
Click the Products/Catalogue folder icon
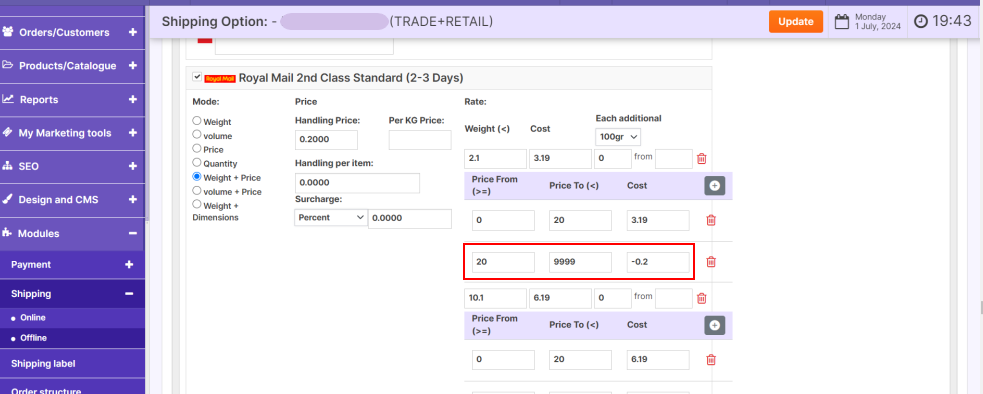point(8,65)
